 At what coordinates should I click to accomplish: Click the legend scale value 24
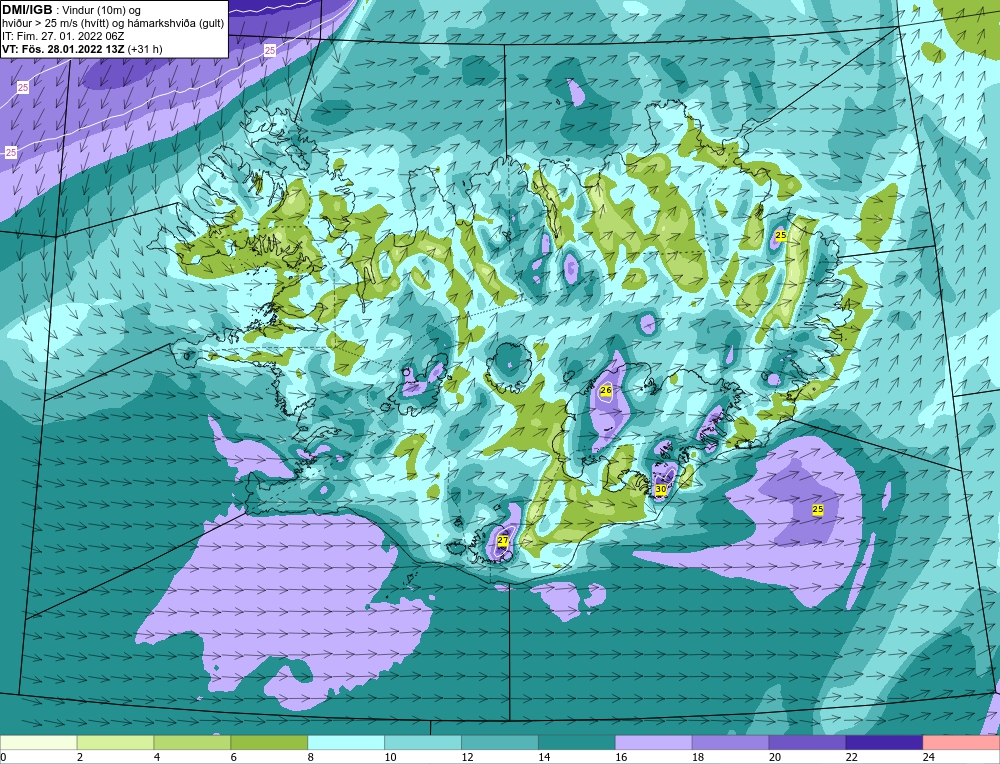coord(929,758)
